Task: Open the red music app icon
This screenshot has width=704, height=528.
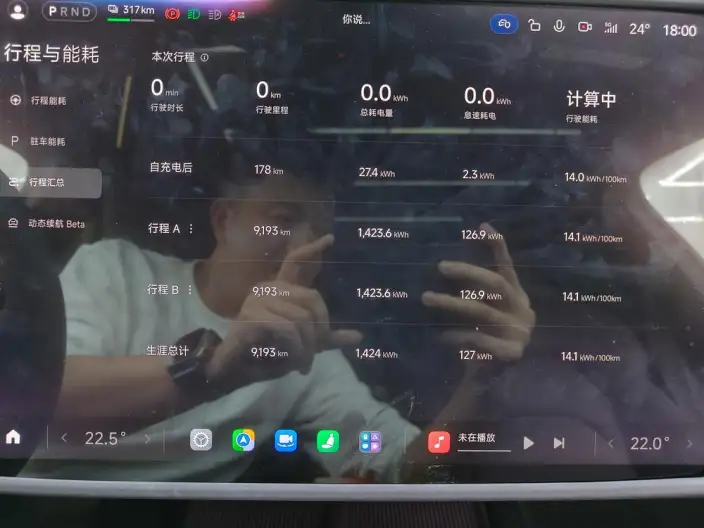Action: click(439, 442)
